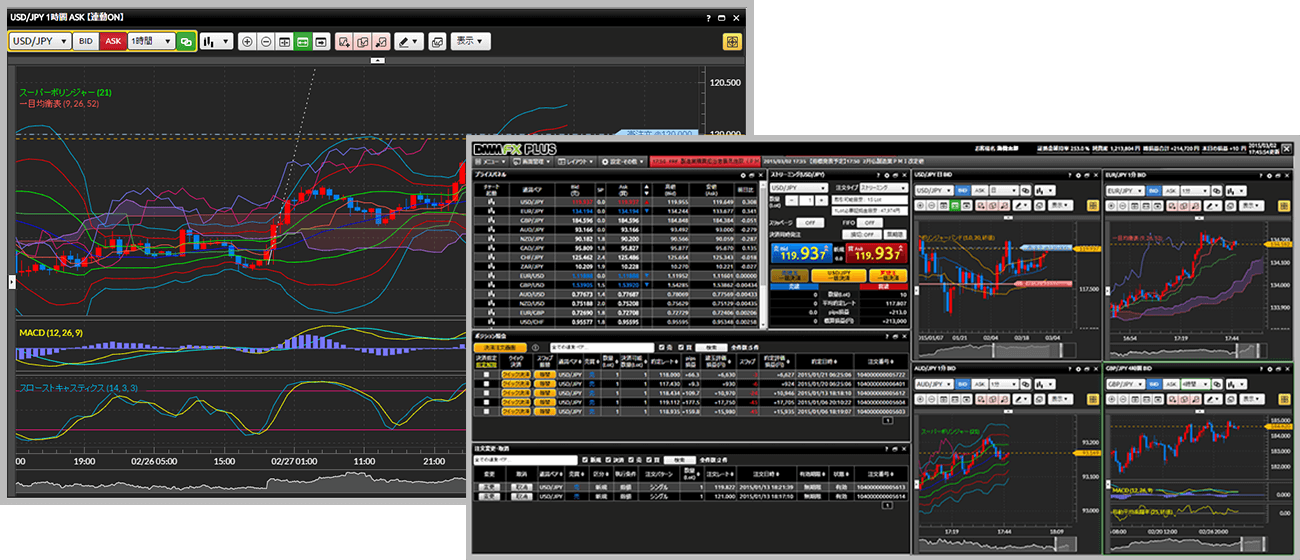Click the yellow fullscreen icon on the AUD/JPY chart
This screenshot has width=1300, height=560.
1093,398
